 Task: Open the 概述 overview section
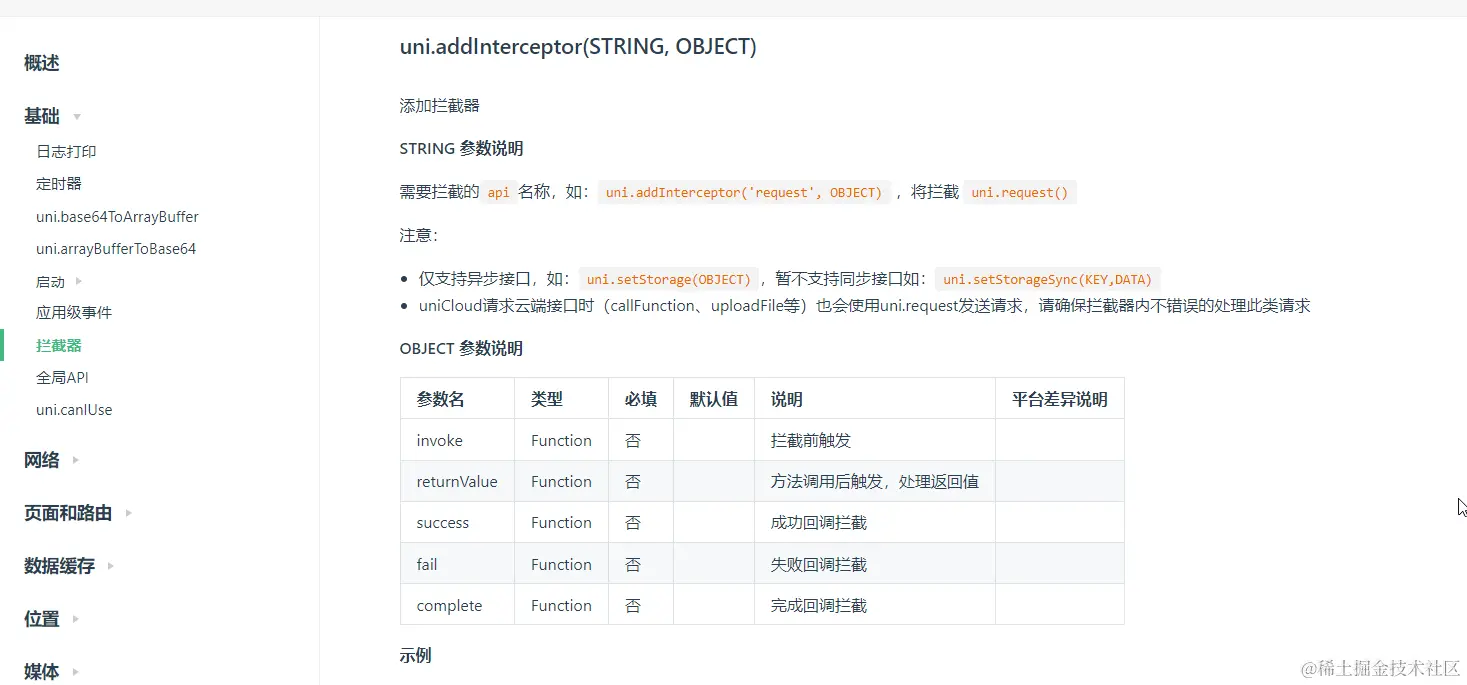coord(42,63)
